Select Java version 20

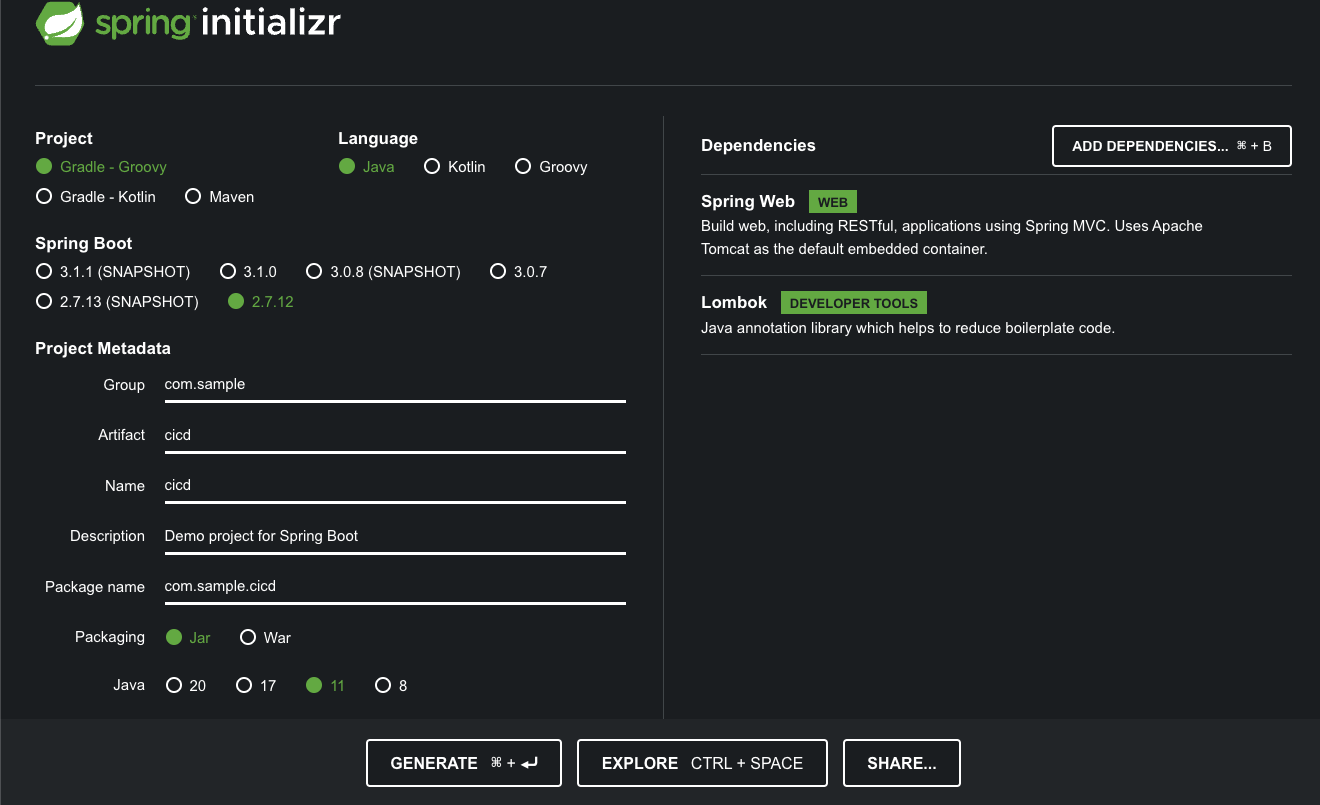[186, 686]
